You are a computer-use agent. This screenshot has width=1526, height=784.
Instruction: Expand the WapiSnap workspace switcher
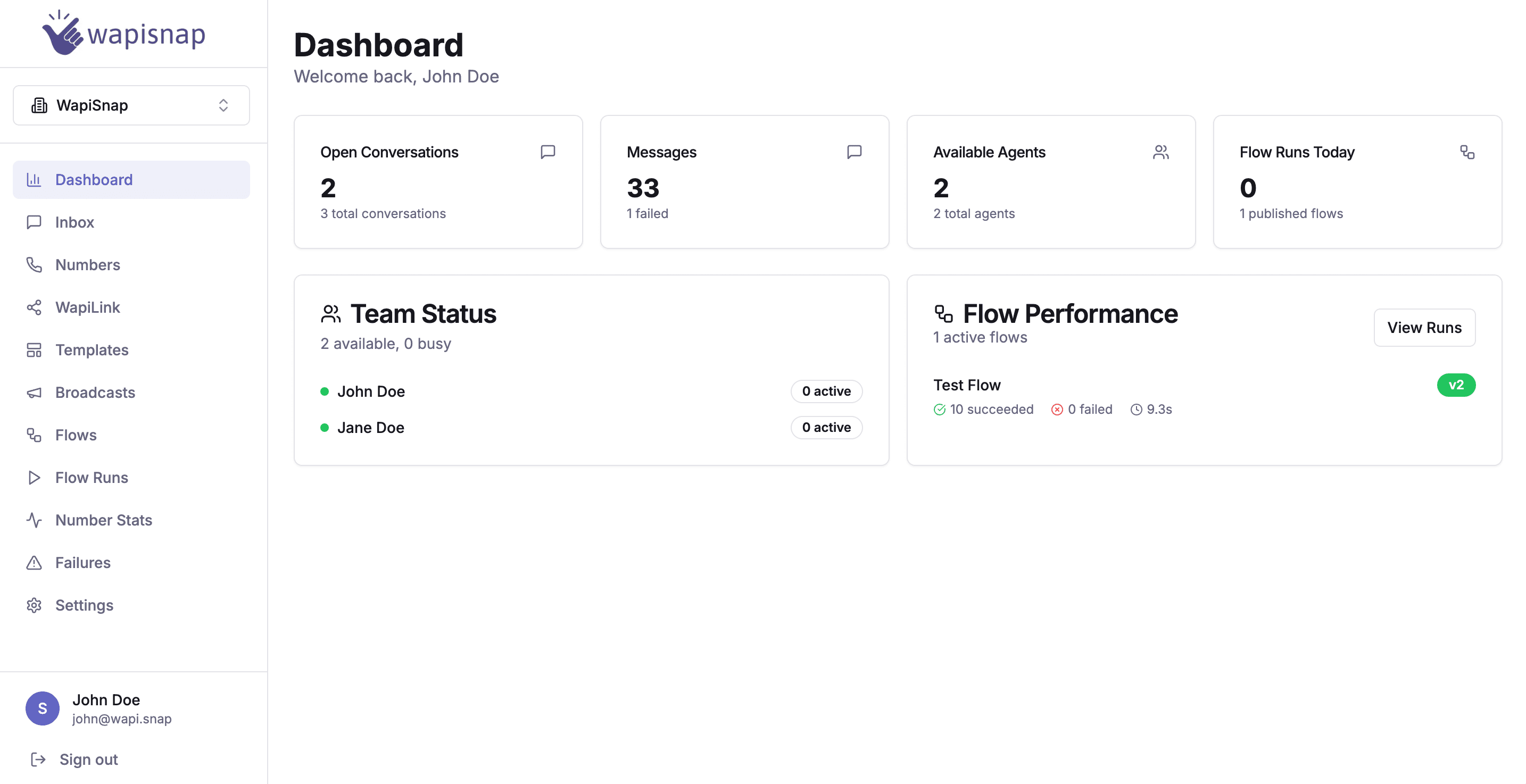click(131, 105)
